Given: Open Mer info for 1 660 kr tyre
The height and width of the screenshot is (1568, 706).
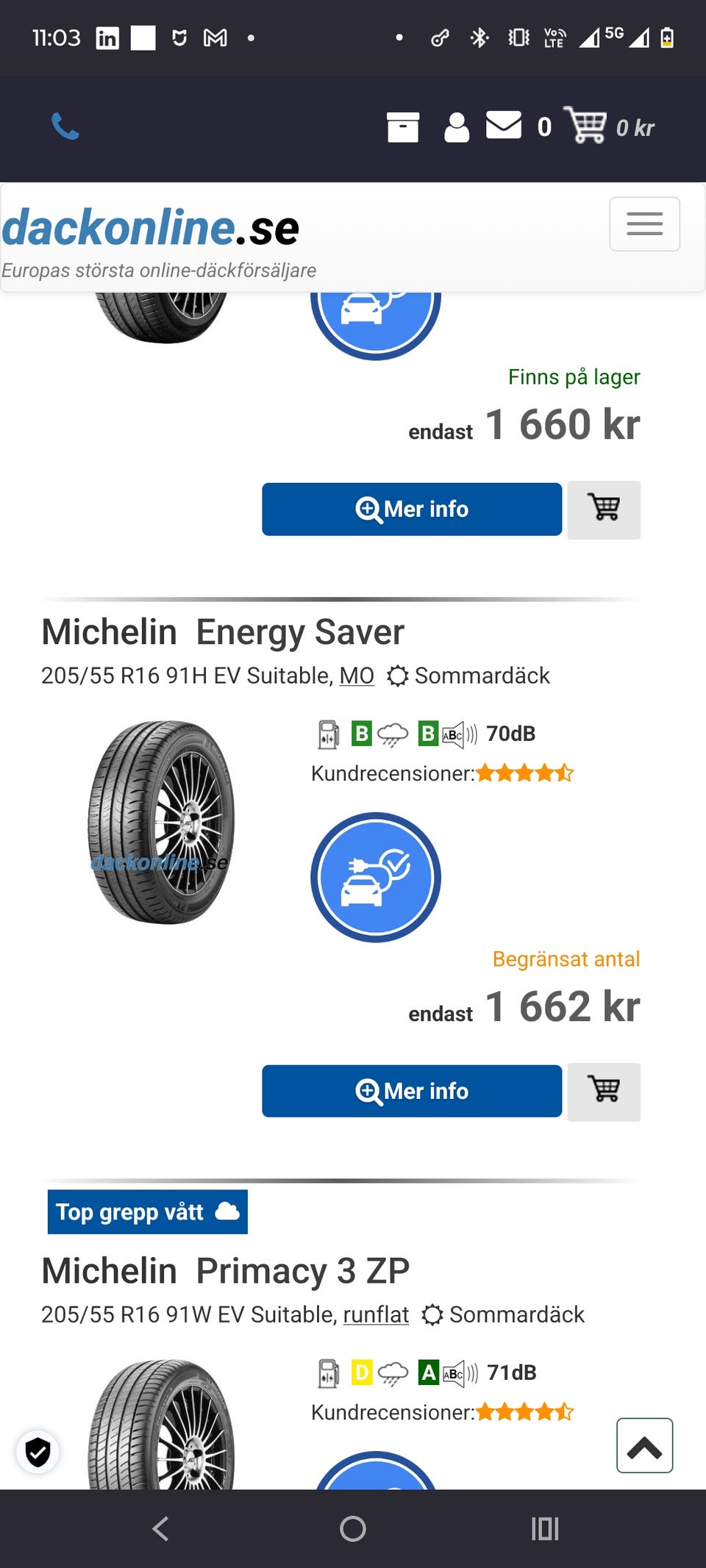Looking at the screenshot, I should [x=412, y=509].
